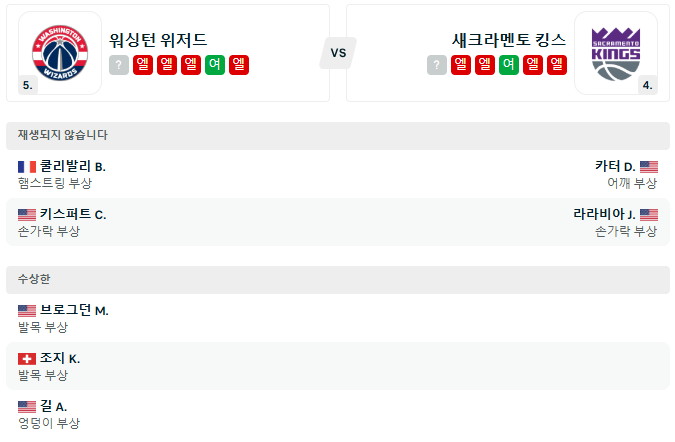This screenshot has height=442, width=675.
Task: Click the Swiss flag beside 조지 K.
Action: point(27,358)
